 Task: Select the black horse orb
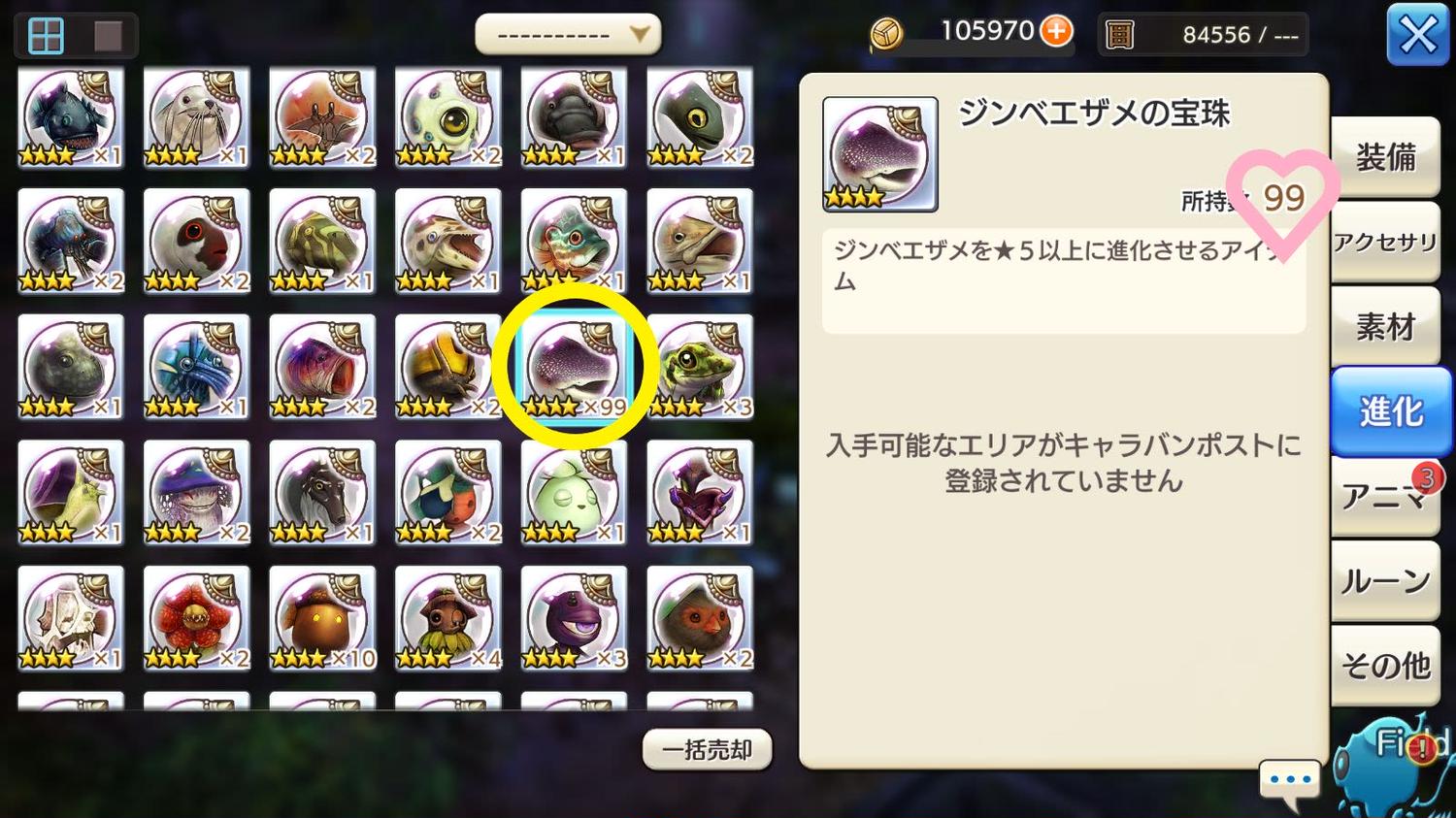322,492
